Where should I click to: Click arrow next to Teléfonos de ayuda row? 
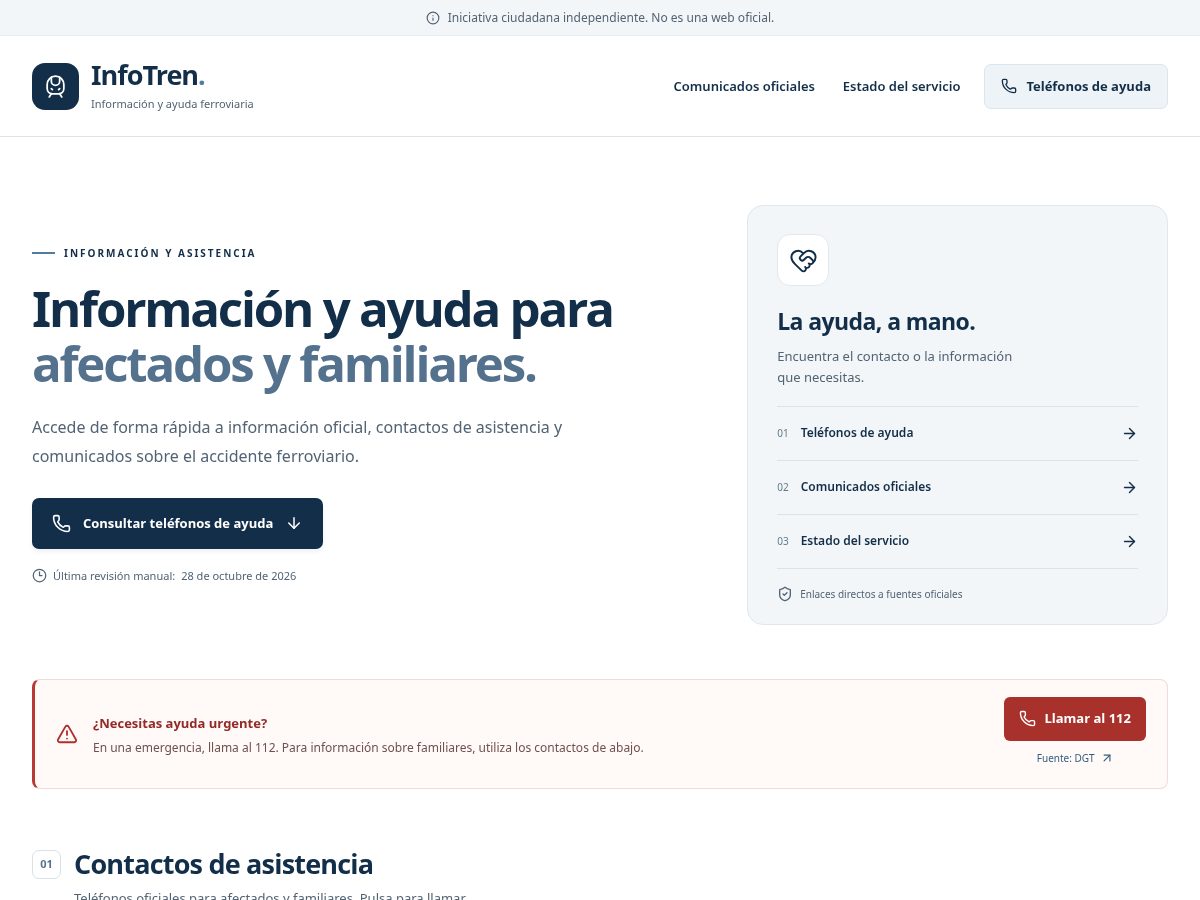click(1129, 433)
